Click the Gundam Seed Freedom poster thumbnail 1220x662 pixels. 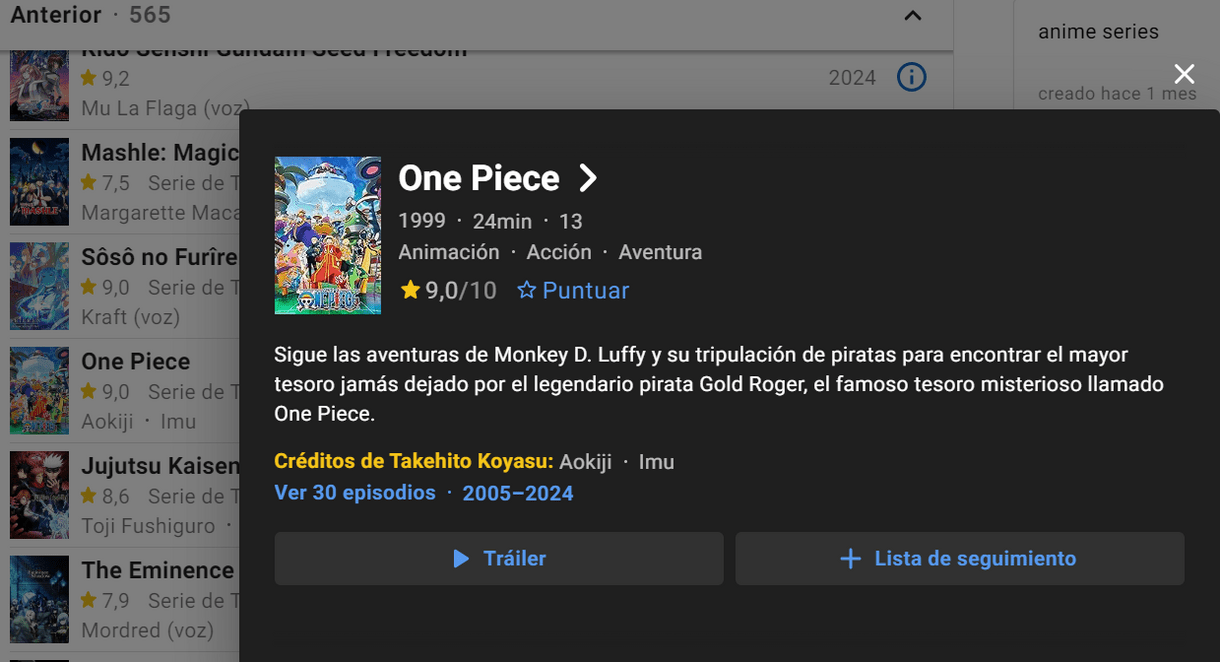[x=39, y=86]
